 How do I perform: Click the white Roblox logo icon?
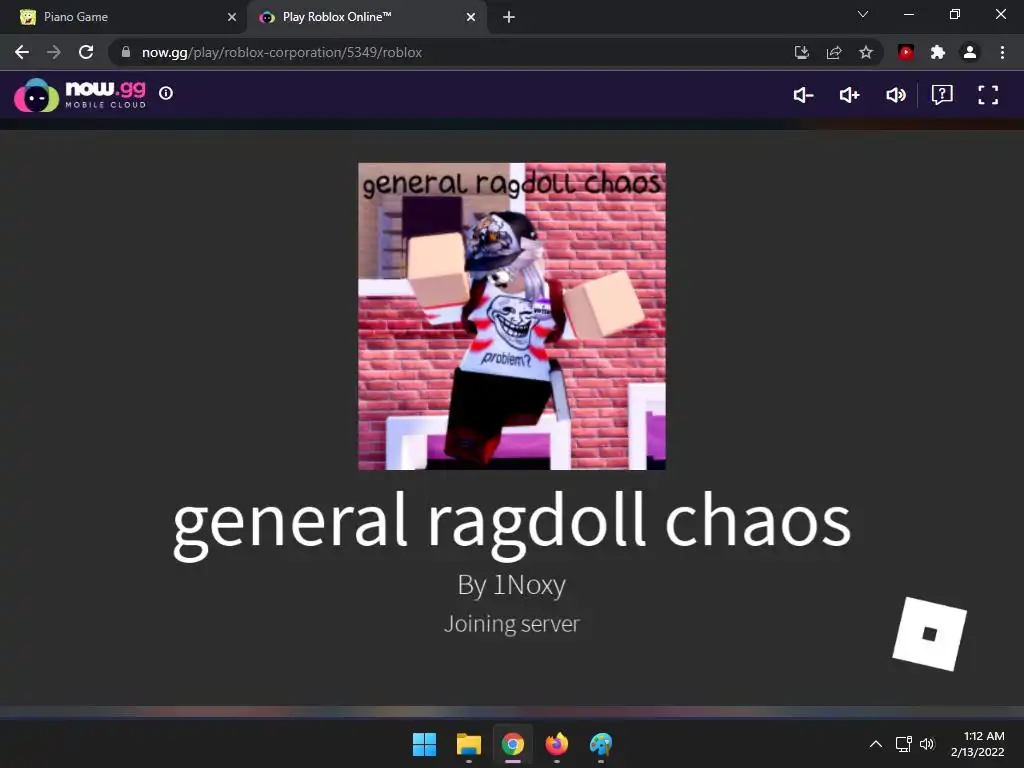click(x=930, y=633)
